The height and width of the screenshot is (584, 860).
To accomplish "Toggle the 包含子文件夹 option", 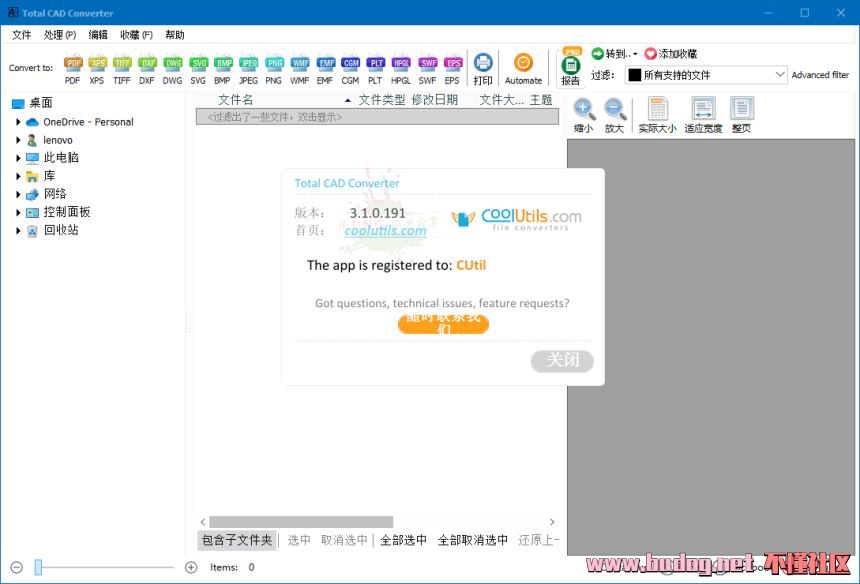I will [237, 540].
